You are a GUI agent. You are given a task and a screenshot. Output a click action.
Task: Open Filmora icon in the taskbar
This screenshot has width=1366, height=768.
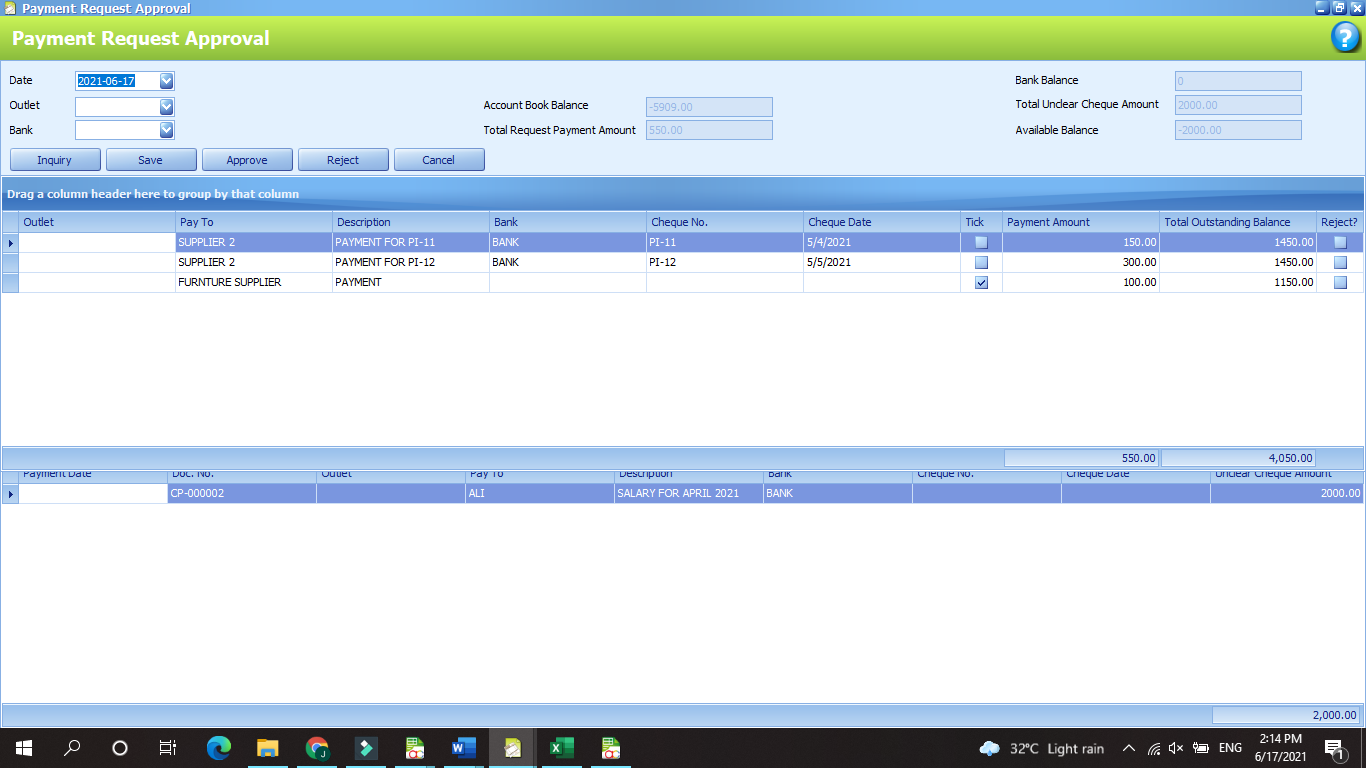(x=366, y=747)
